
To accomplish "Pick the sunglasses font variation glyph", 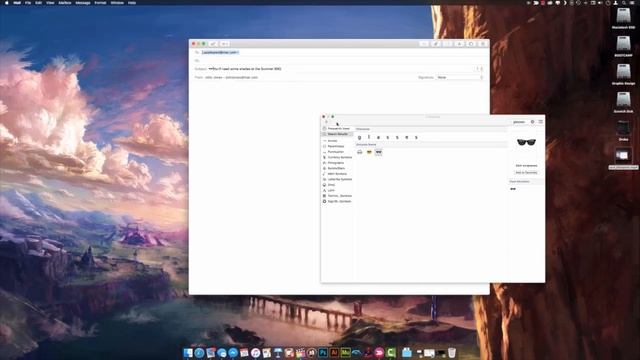I will (x=513, y=189).
